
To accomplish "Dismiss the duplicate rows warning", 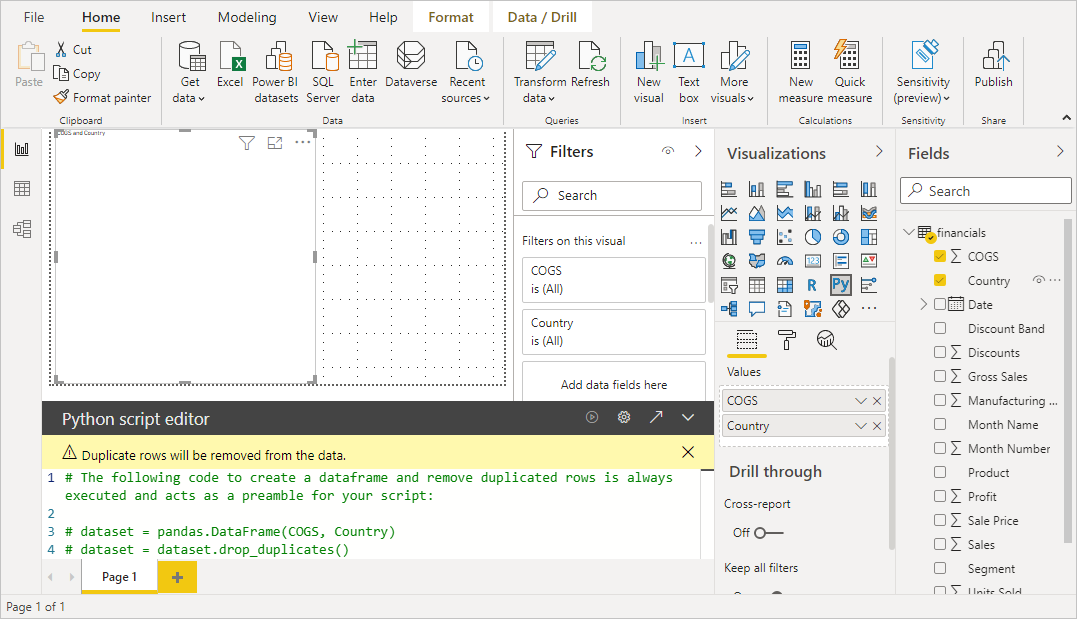I will 688,452.
